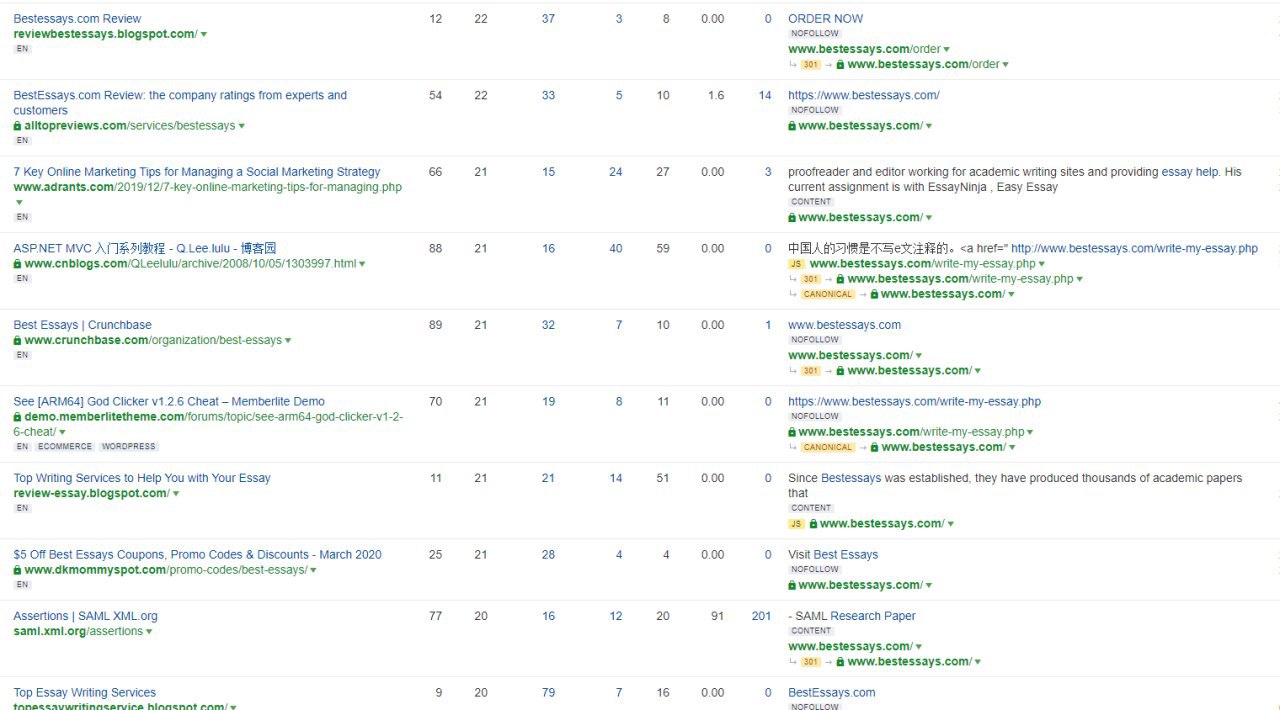Open dropdown under the adrants.com URL

point(18,202)
